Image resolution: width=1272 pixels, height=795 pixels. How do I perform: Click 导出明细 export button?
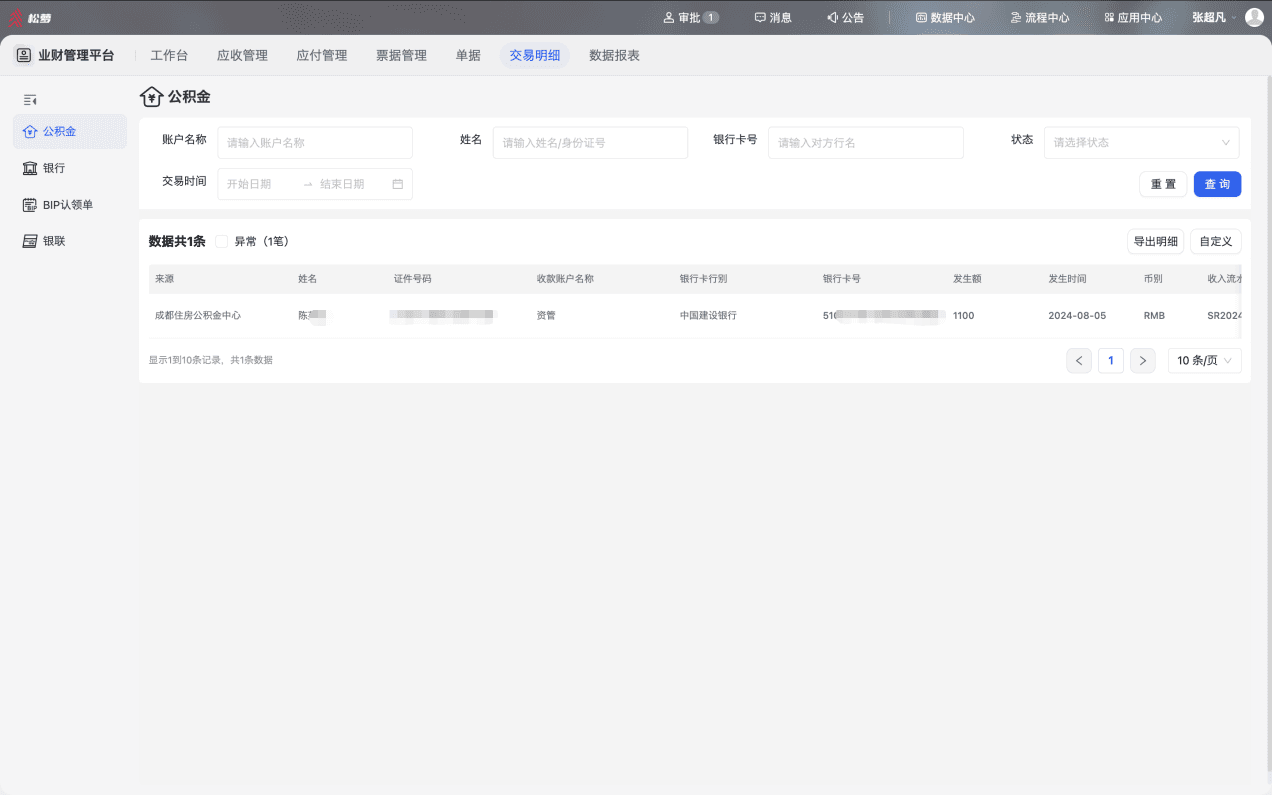[x=1155, y=241]
